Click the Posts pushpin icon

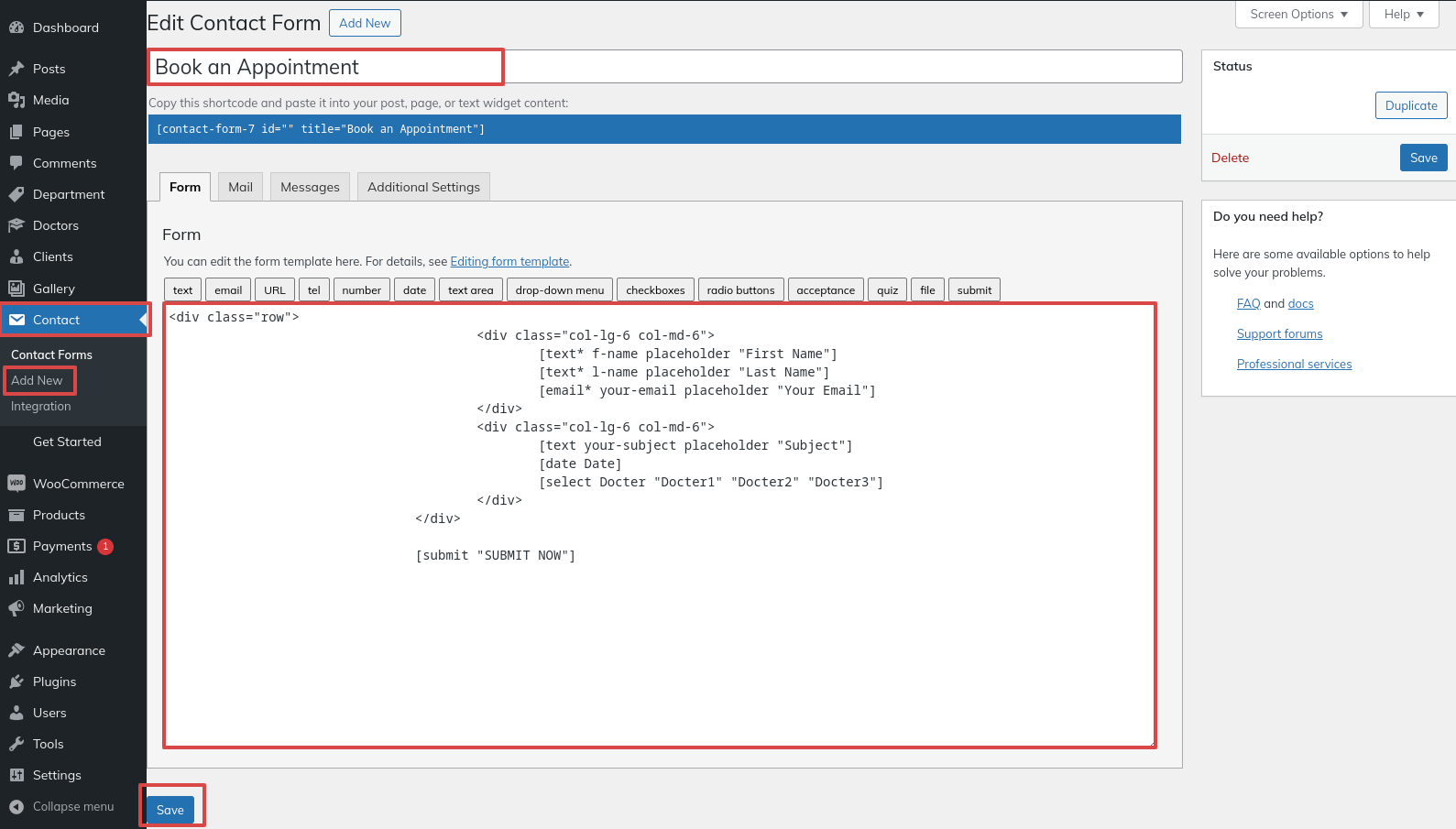point(16,69)
